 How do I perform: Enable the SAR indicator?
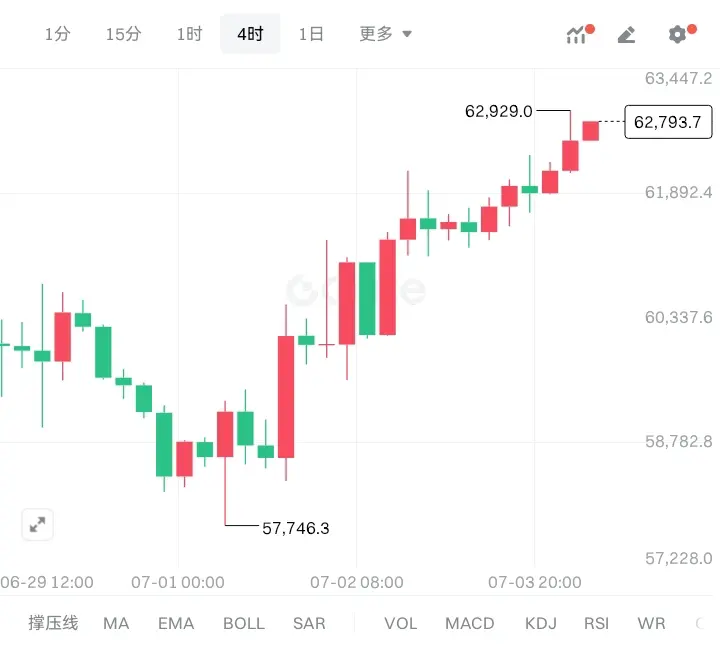(309, 623)
